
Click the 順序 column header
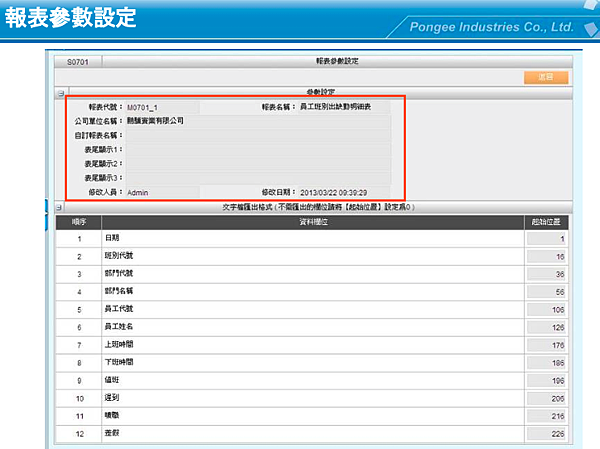pyautogui.click(x=79, y=222)
